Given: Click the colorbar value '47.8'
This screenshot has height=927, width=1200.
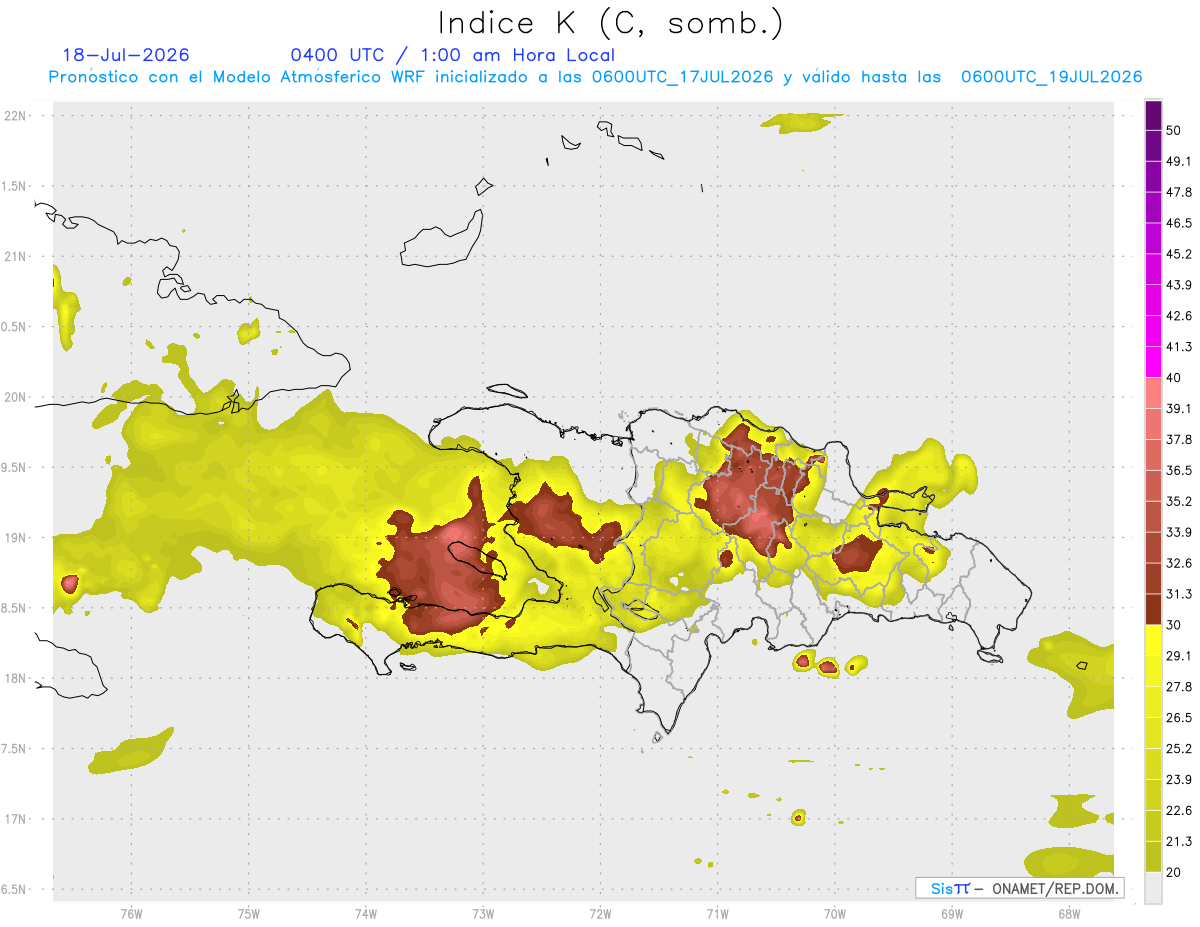Looking at the screenshot, I should coord(1180,192).
